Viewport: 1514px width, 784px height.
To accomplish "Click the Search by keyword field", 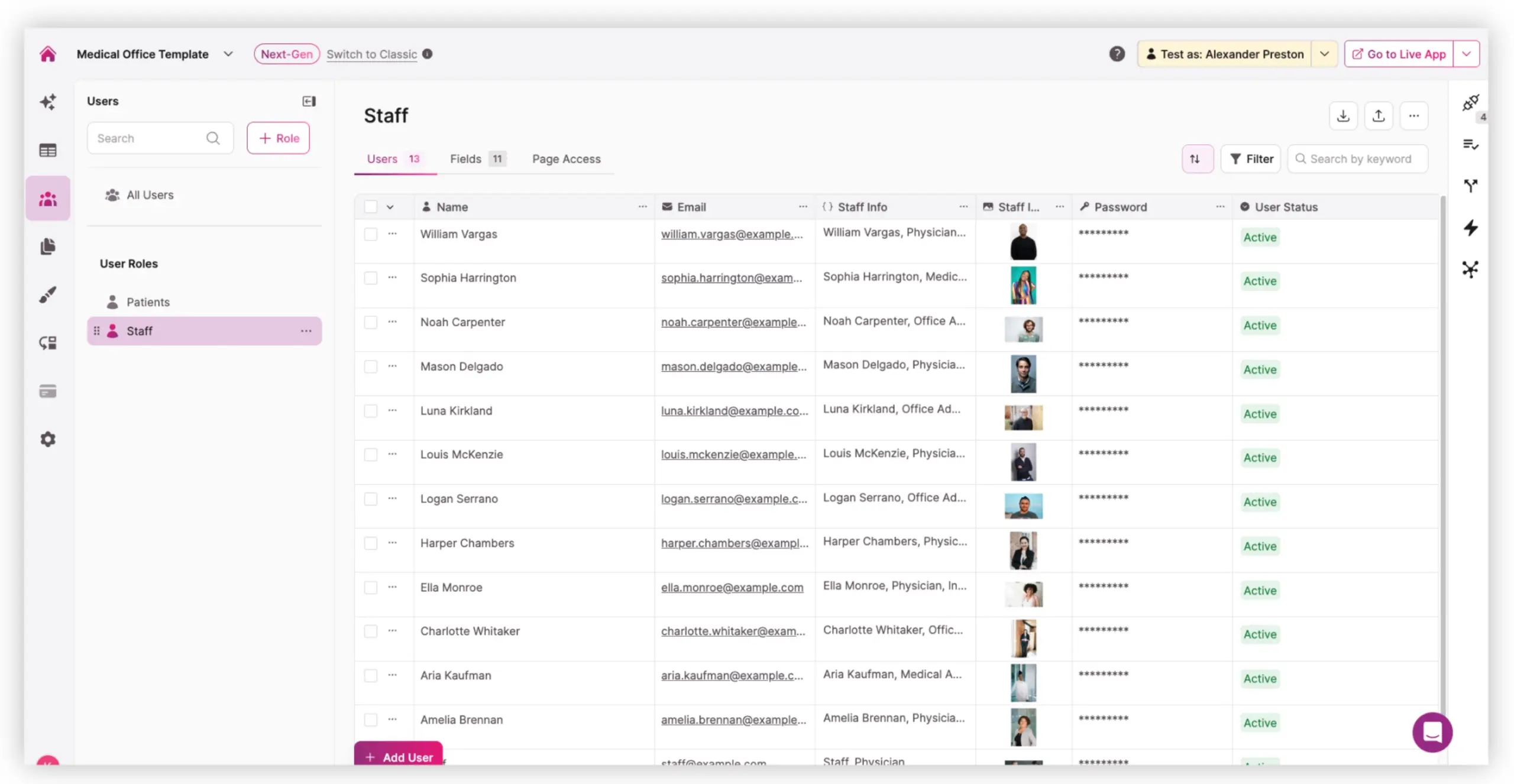I will (1360, 159).
